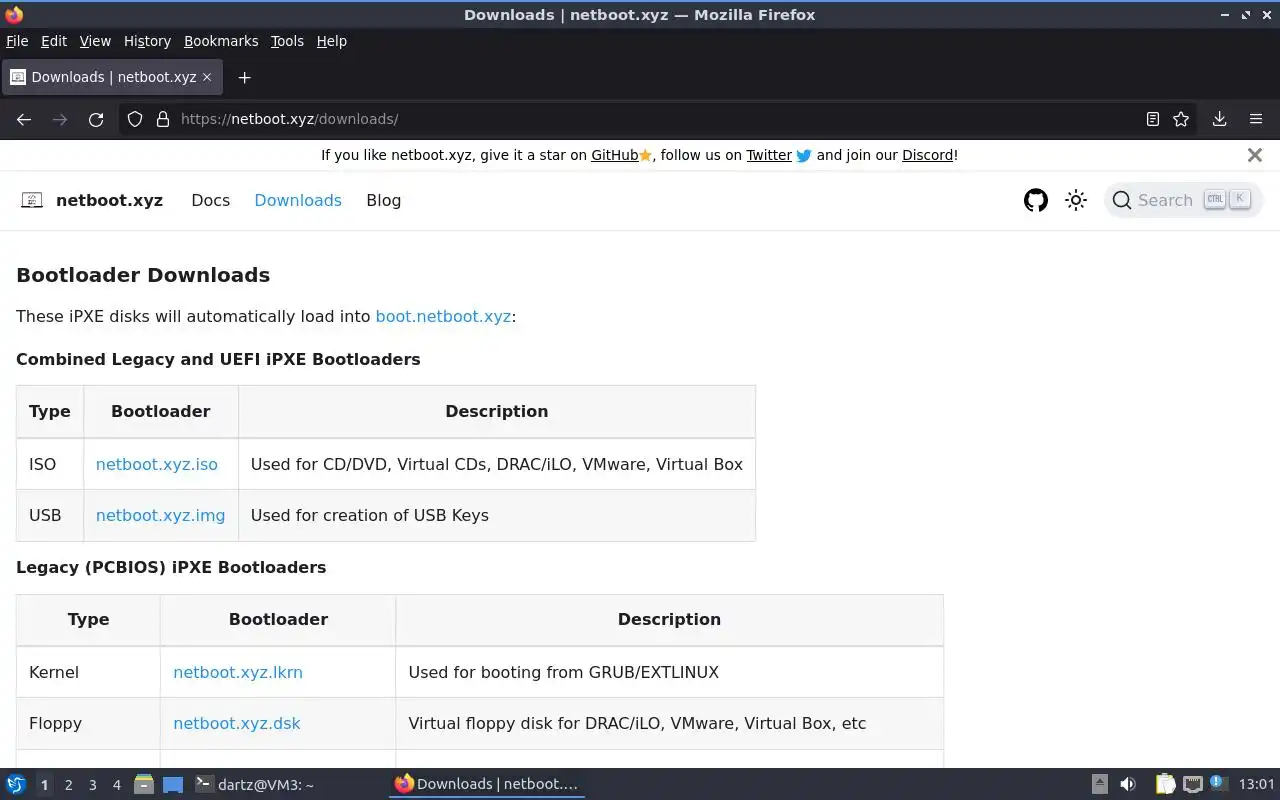
Task: Select the Downloads | netboot.xyz tab
Action: (x=111, y=77)
